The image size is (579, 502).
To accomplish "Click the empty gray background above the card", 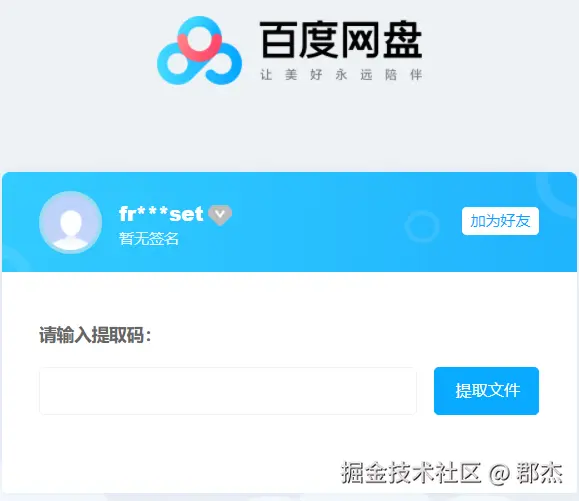I will 290,133.
